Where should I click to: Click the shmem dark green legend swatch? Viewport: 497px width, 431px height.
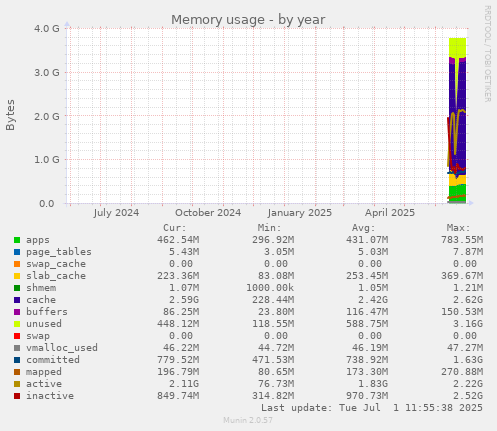tap(17, 288)
